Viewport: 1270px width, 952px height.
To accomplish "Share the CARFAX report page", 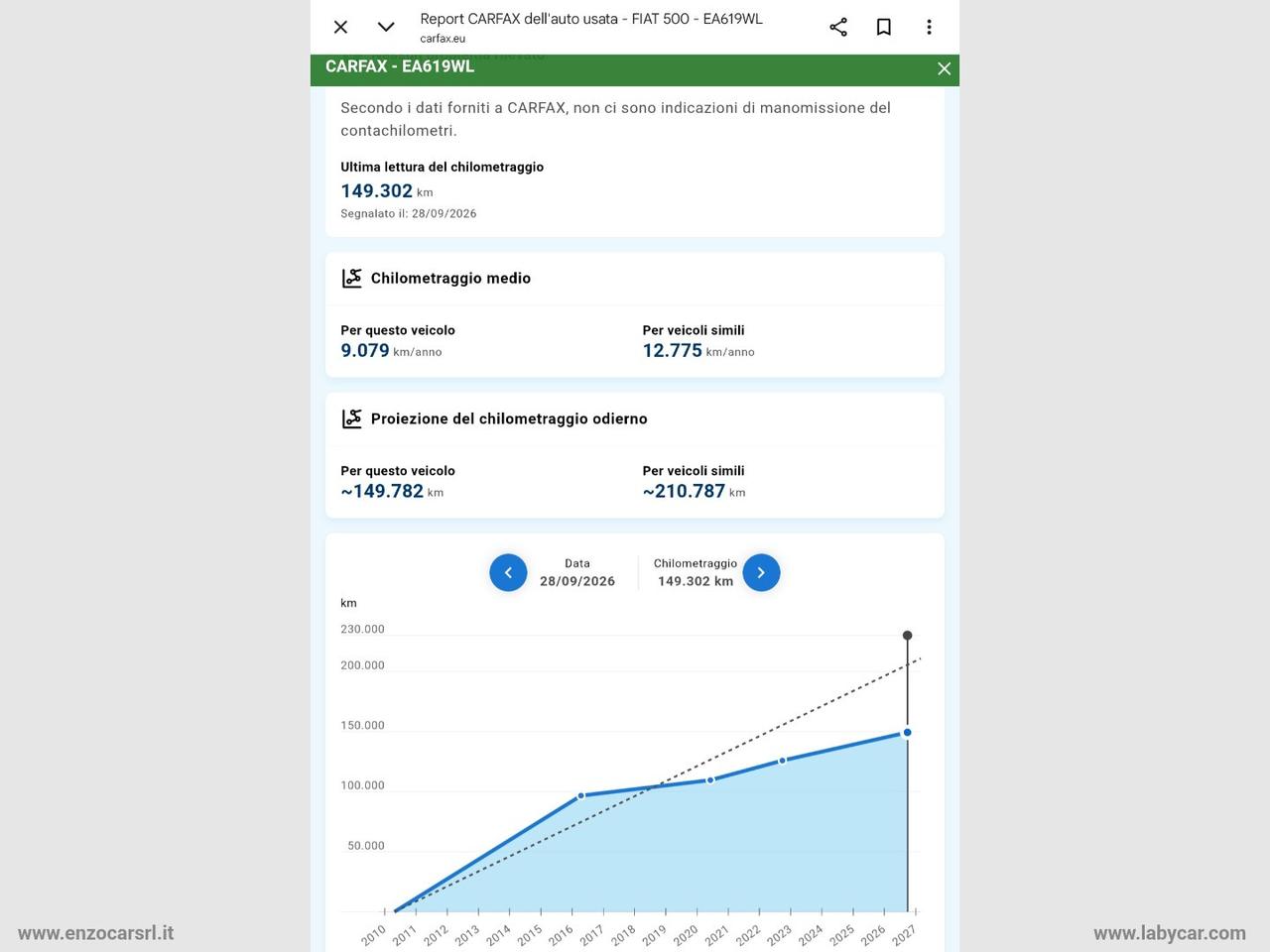I will [838, 27].
